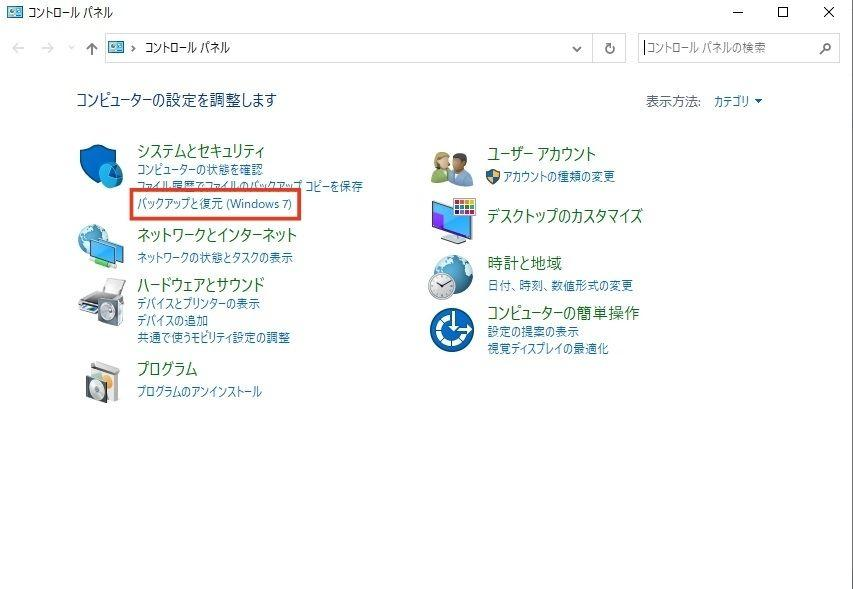Open プログラム using the disc icon
This screenshot has width=853, height=589.
[100, 380]
